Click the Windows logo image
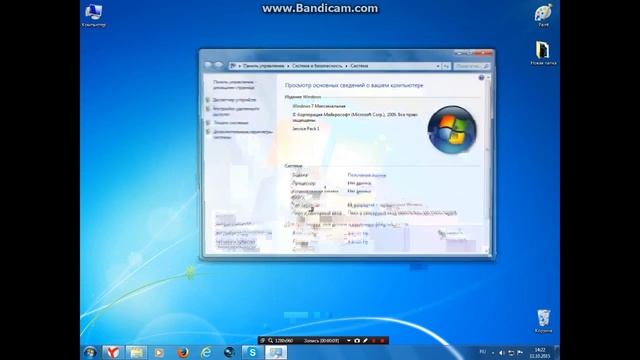This screenshot has width=640, height=360. coord(452,129)
